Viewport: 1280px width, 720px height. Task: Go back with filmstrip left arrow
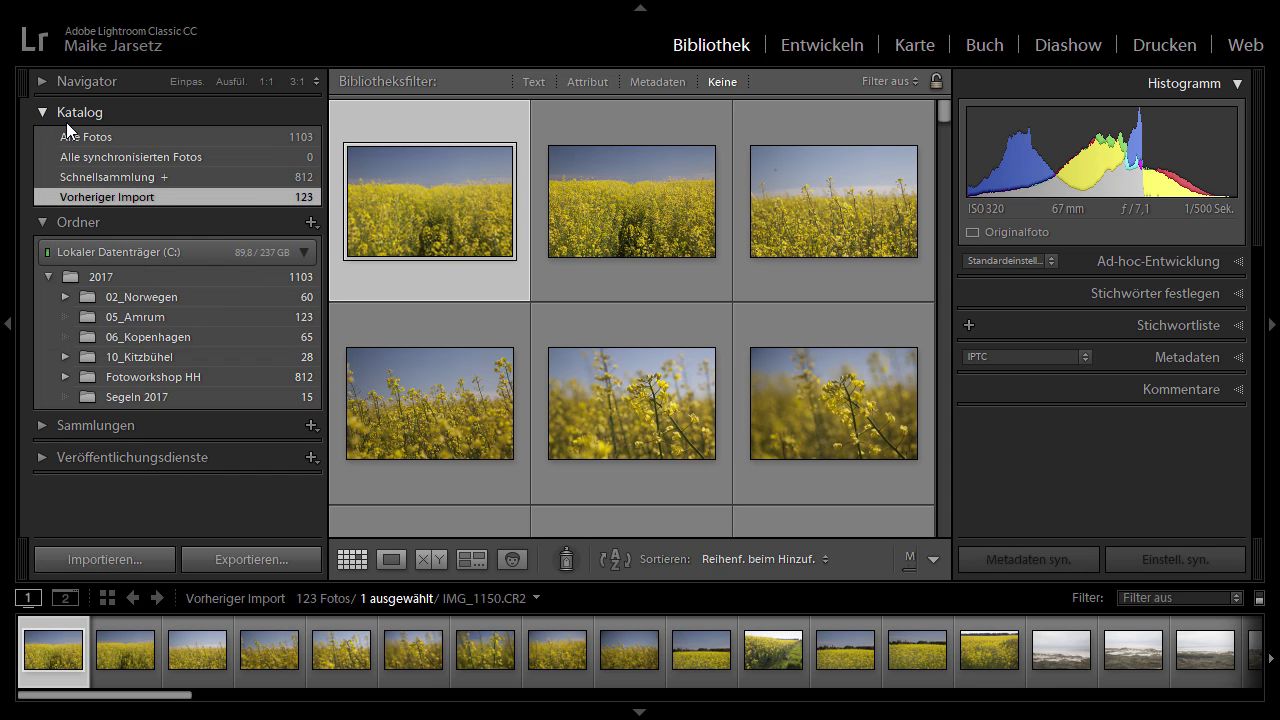[132, 598]
